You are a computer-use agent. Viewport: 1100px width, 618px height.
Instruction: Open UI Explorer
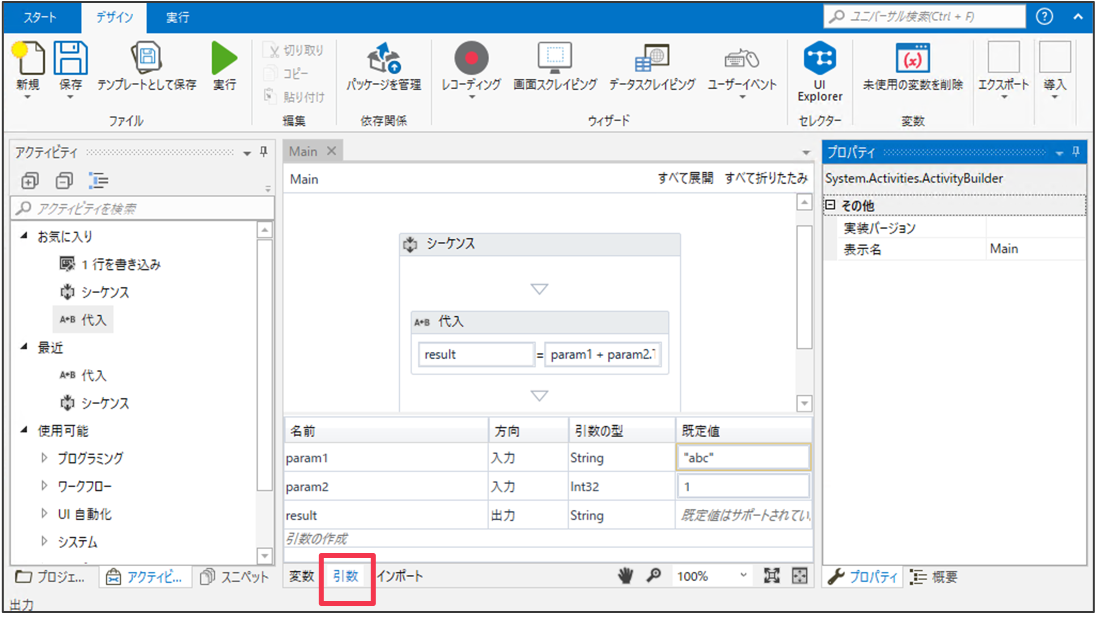pyautogui.click(x=819, y=68)
